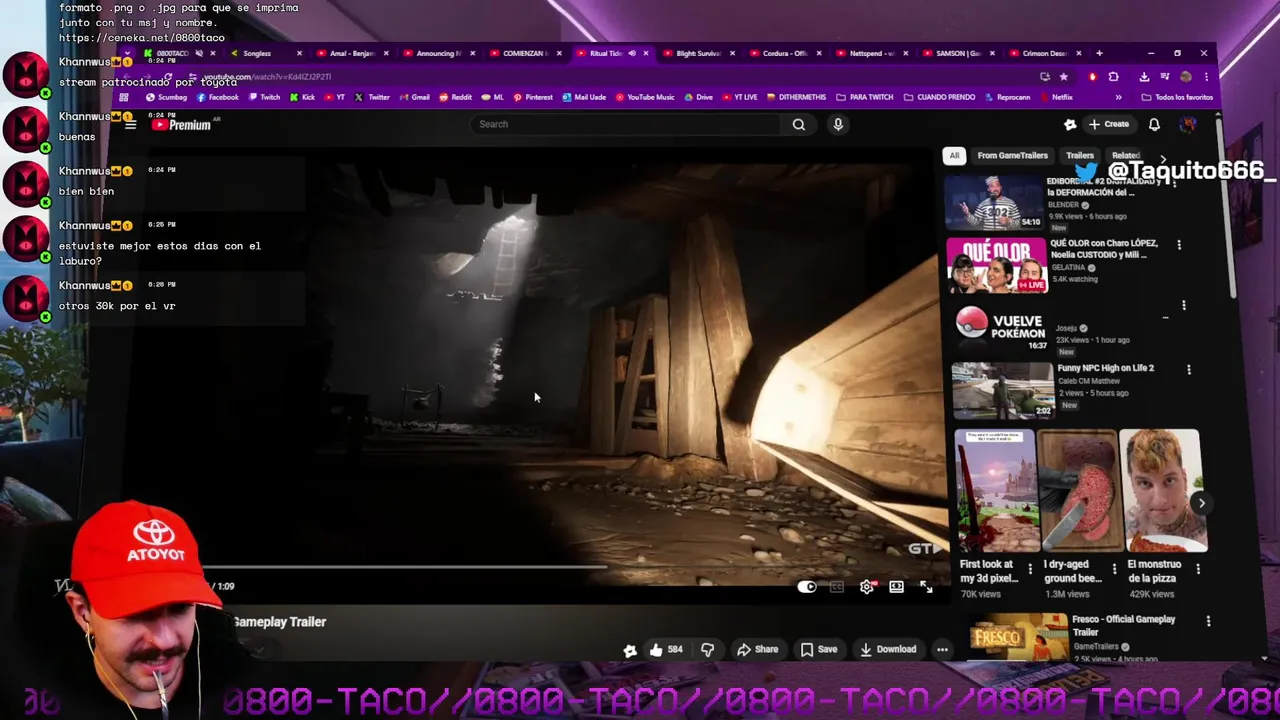Select From GameTrailers filter chip

tap(1012, 155)
